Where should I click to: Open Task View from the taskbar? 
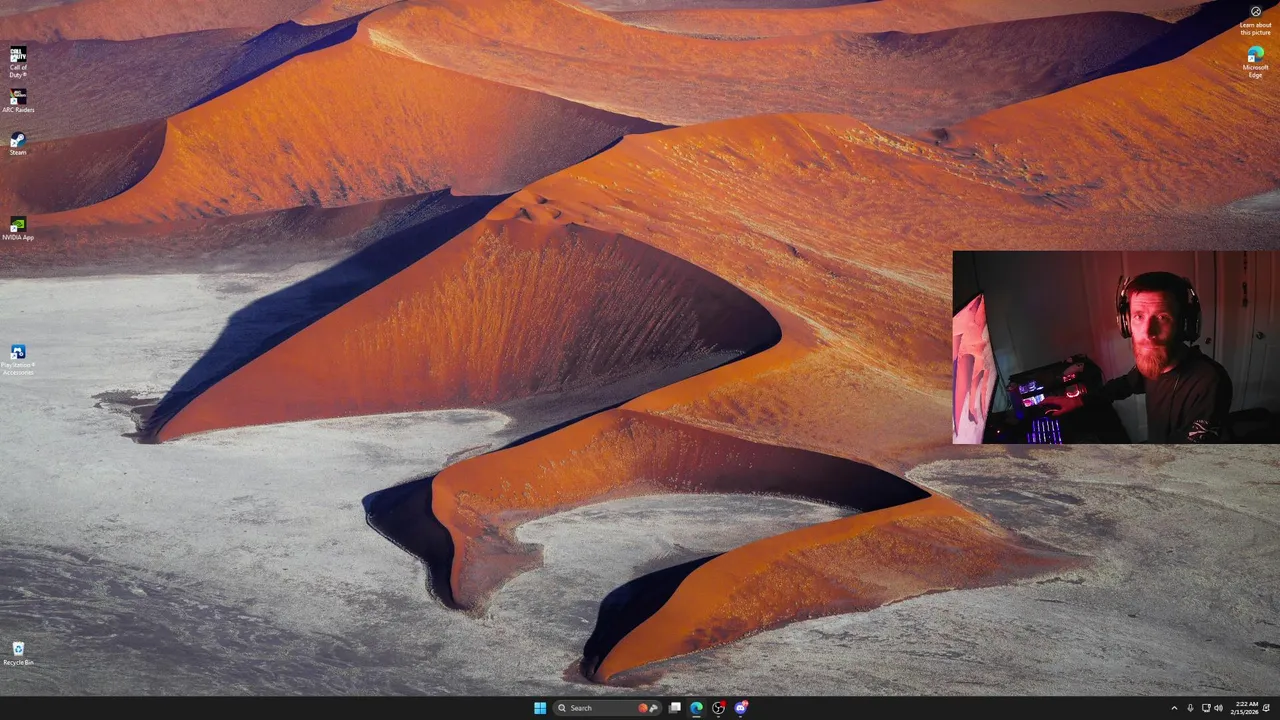(675, 708)
